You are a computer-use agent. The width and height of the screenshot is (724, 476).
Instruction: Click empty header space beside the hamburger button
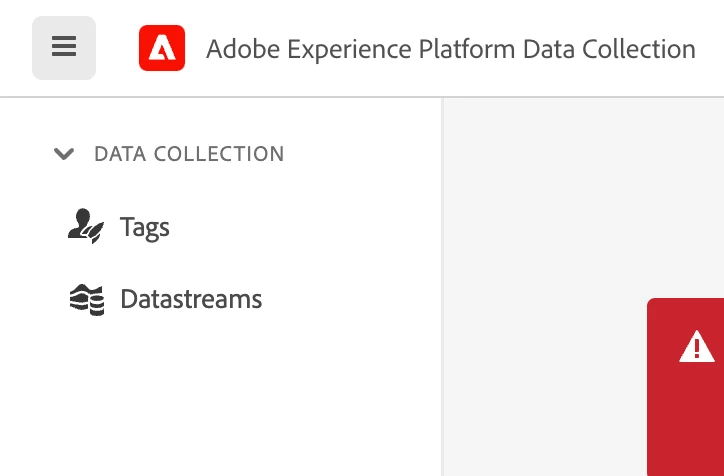pos(117,48)
